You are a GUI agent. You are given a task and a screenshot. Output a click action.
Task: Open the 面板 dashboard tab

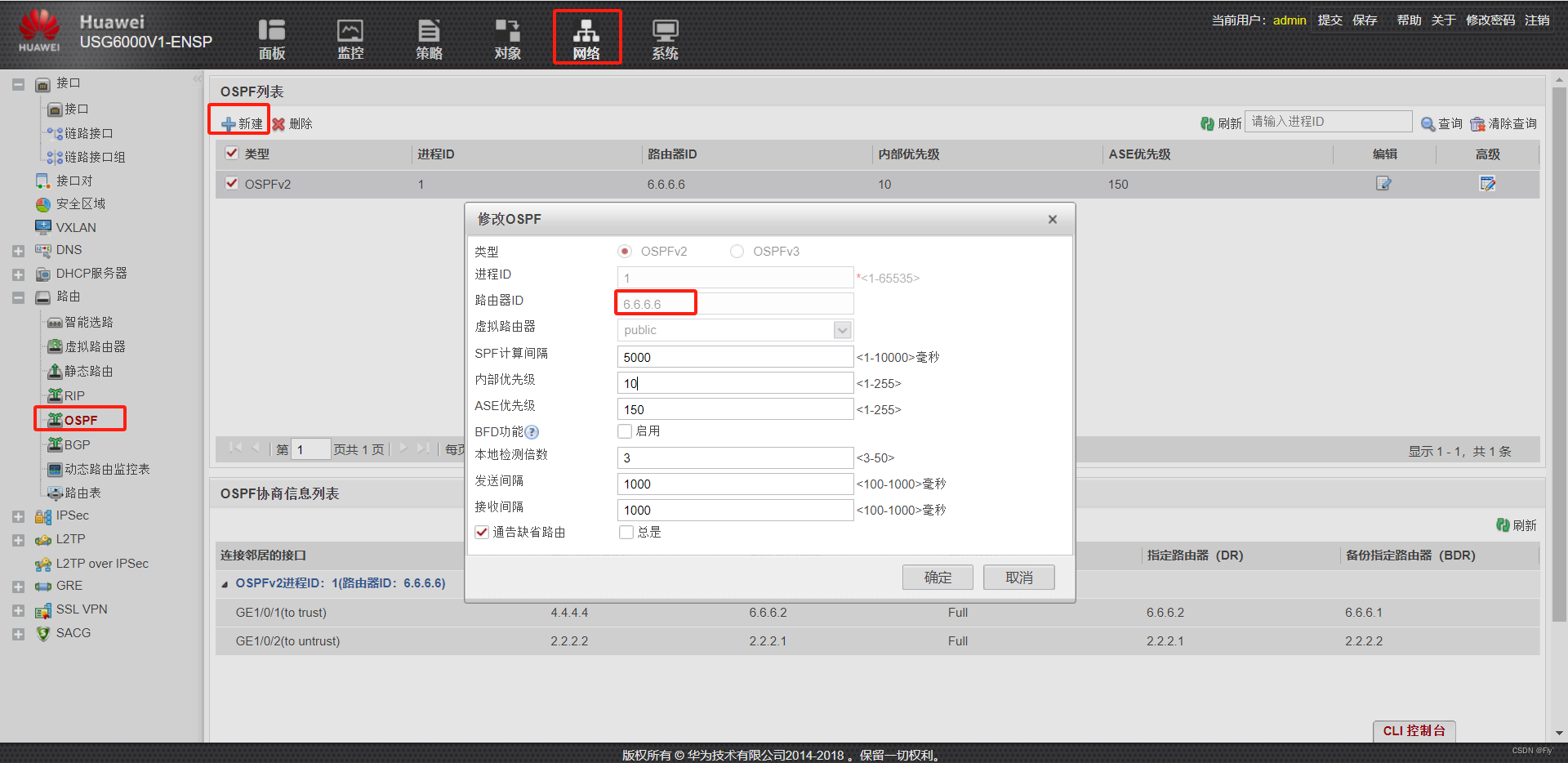point(272,39)
